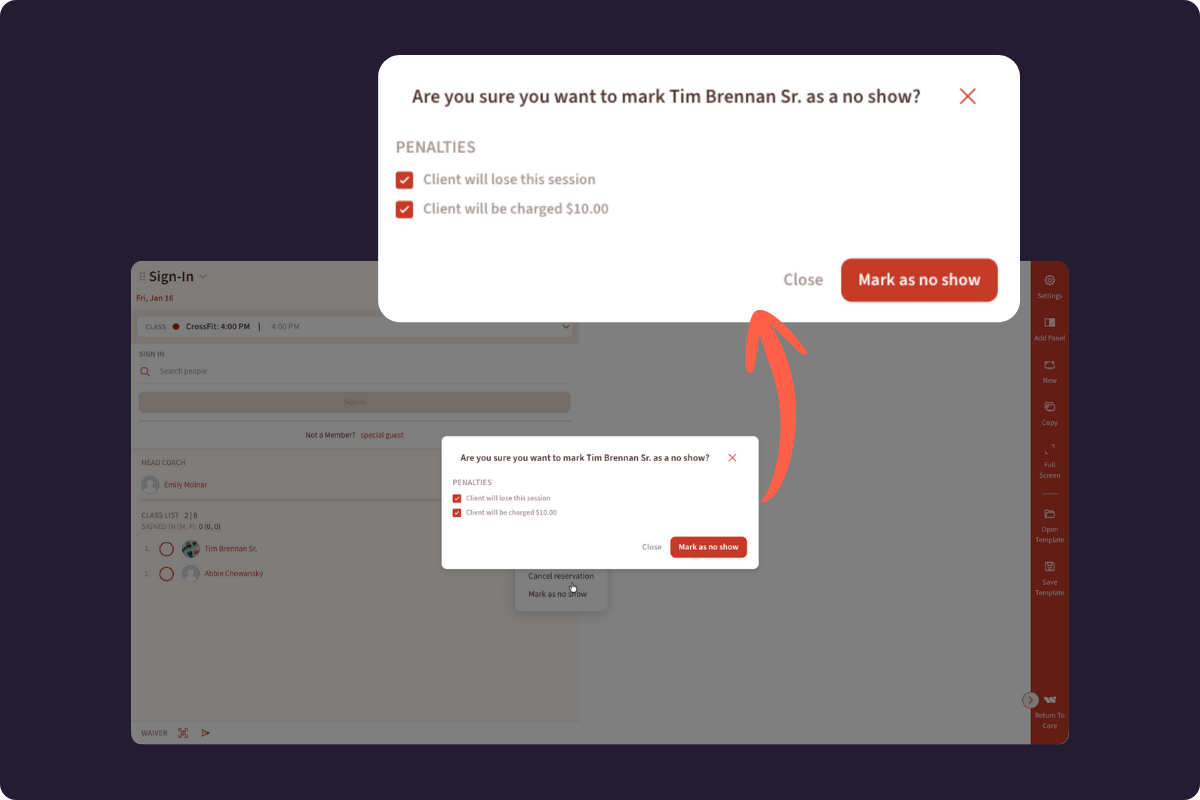Uncheck "Client will be charged $10.00" in enlarged dialog
This screenshot has height=800, width=1200.
(405, 209)
